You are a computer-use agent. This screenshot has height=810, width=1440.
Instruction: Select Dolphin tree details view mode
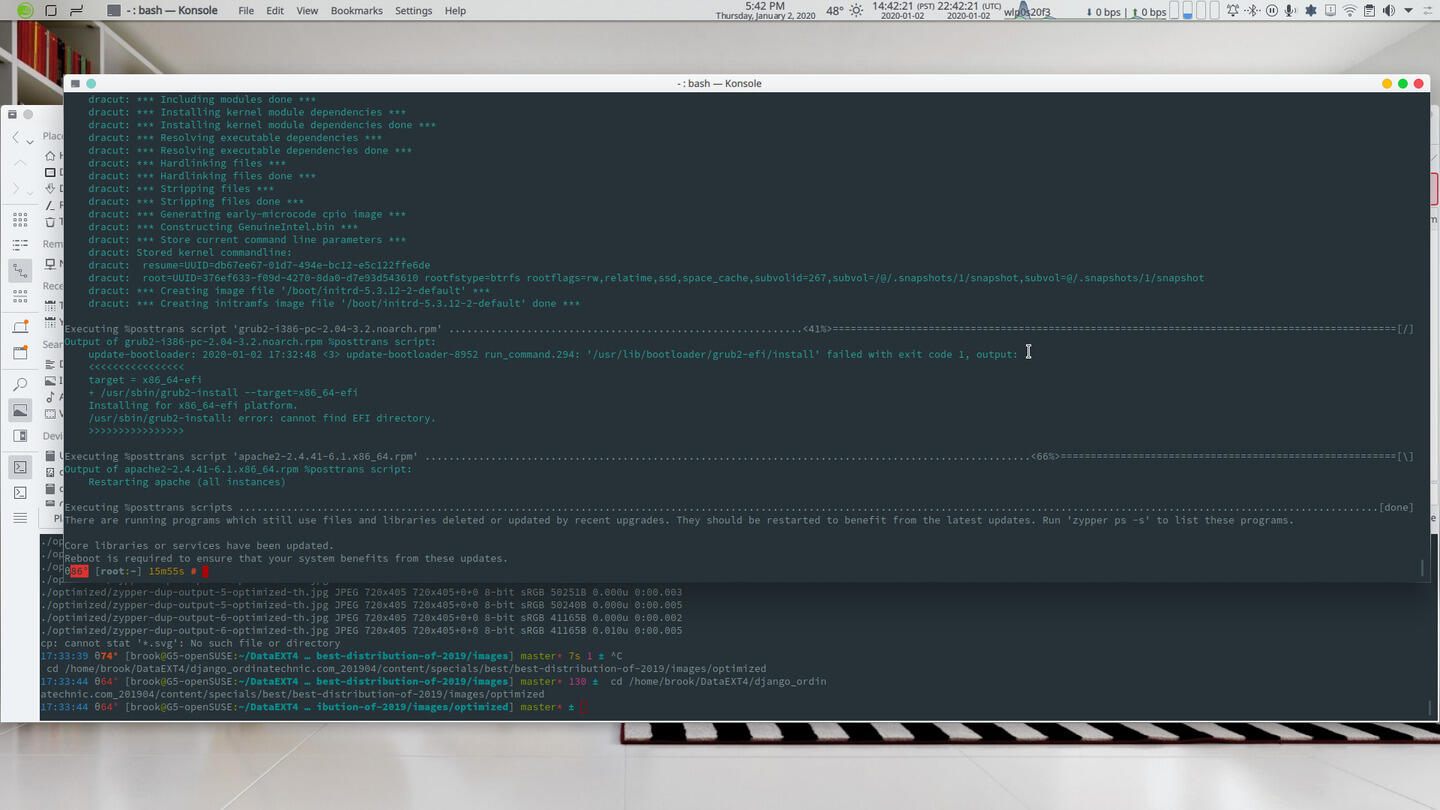[20, 270]
